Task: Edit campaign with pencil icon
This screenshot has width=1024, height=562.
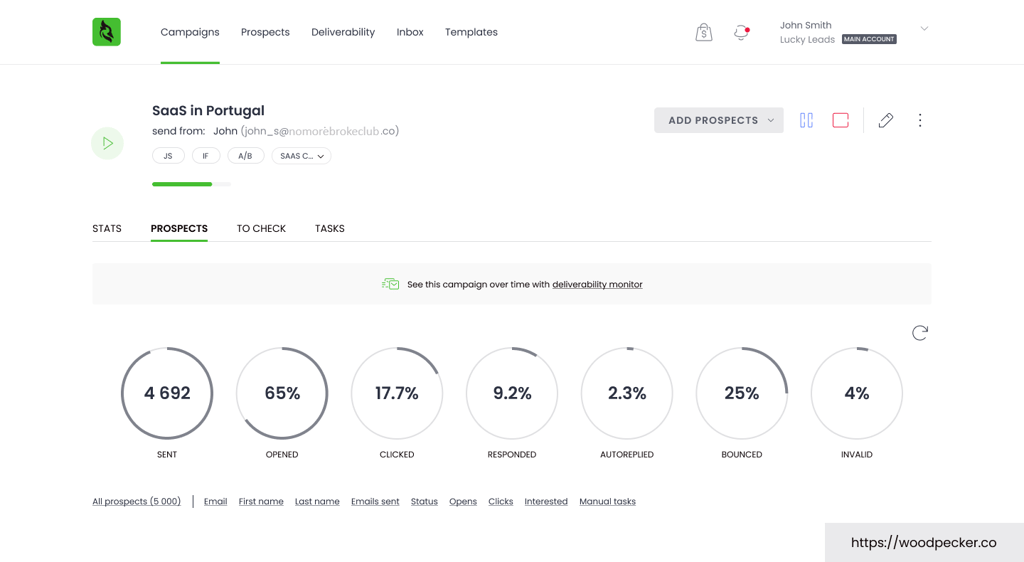Action: [x=885, y=120]
